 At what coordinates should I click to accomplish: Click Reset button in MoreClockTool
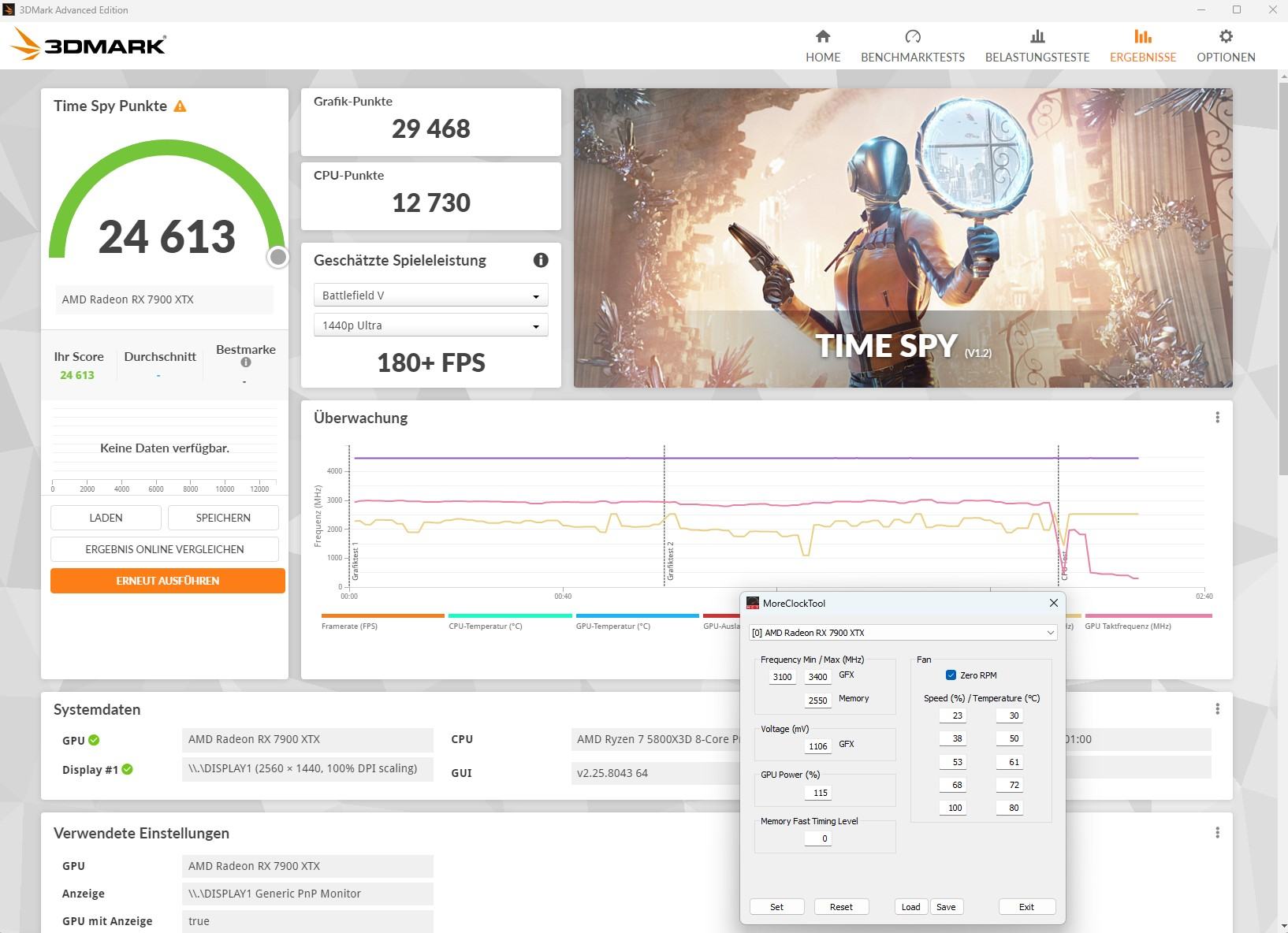click(841, 907)
